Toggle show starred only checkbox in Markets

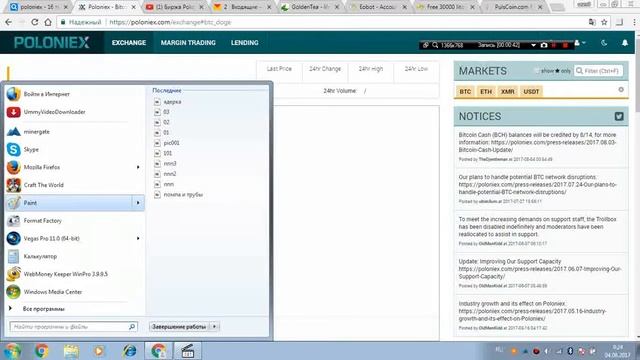(x=537, y=71)
